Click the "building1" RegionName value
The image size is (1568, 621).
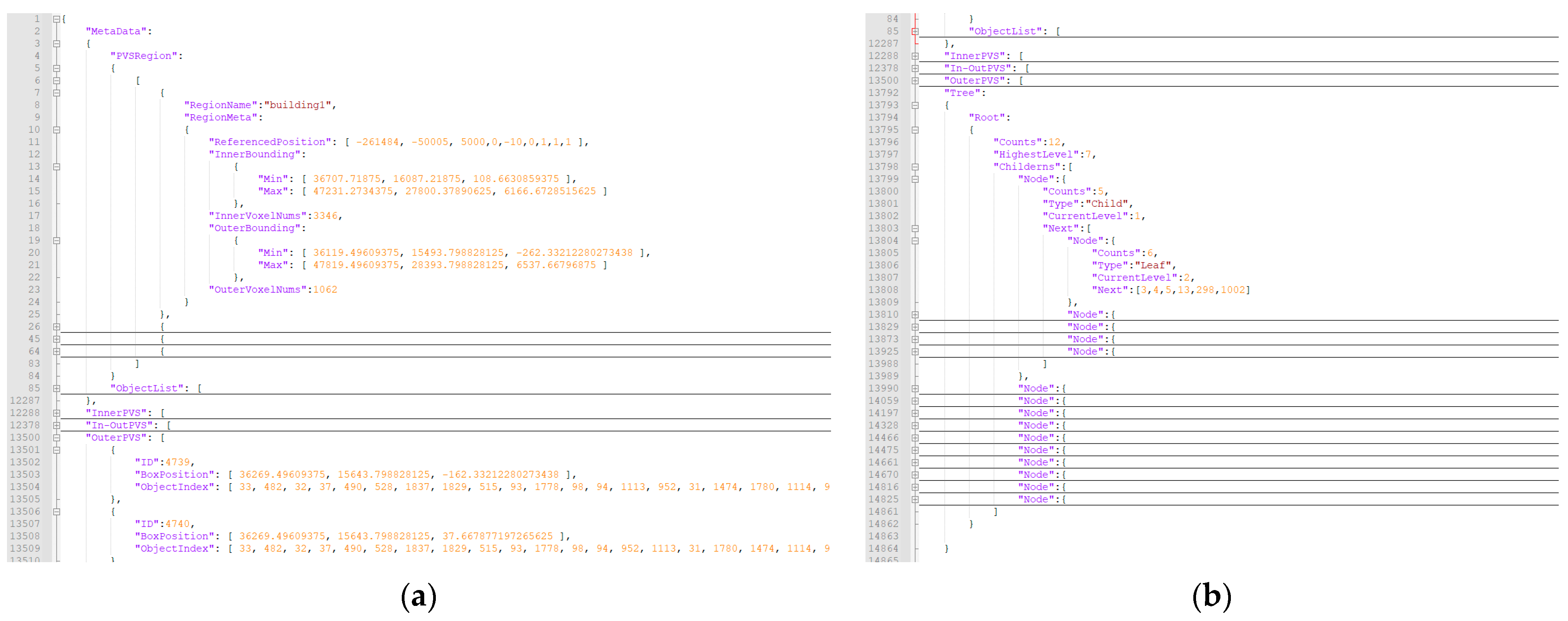point(298,105)
